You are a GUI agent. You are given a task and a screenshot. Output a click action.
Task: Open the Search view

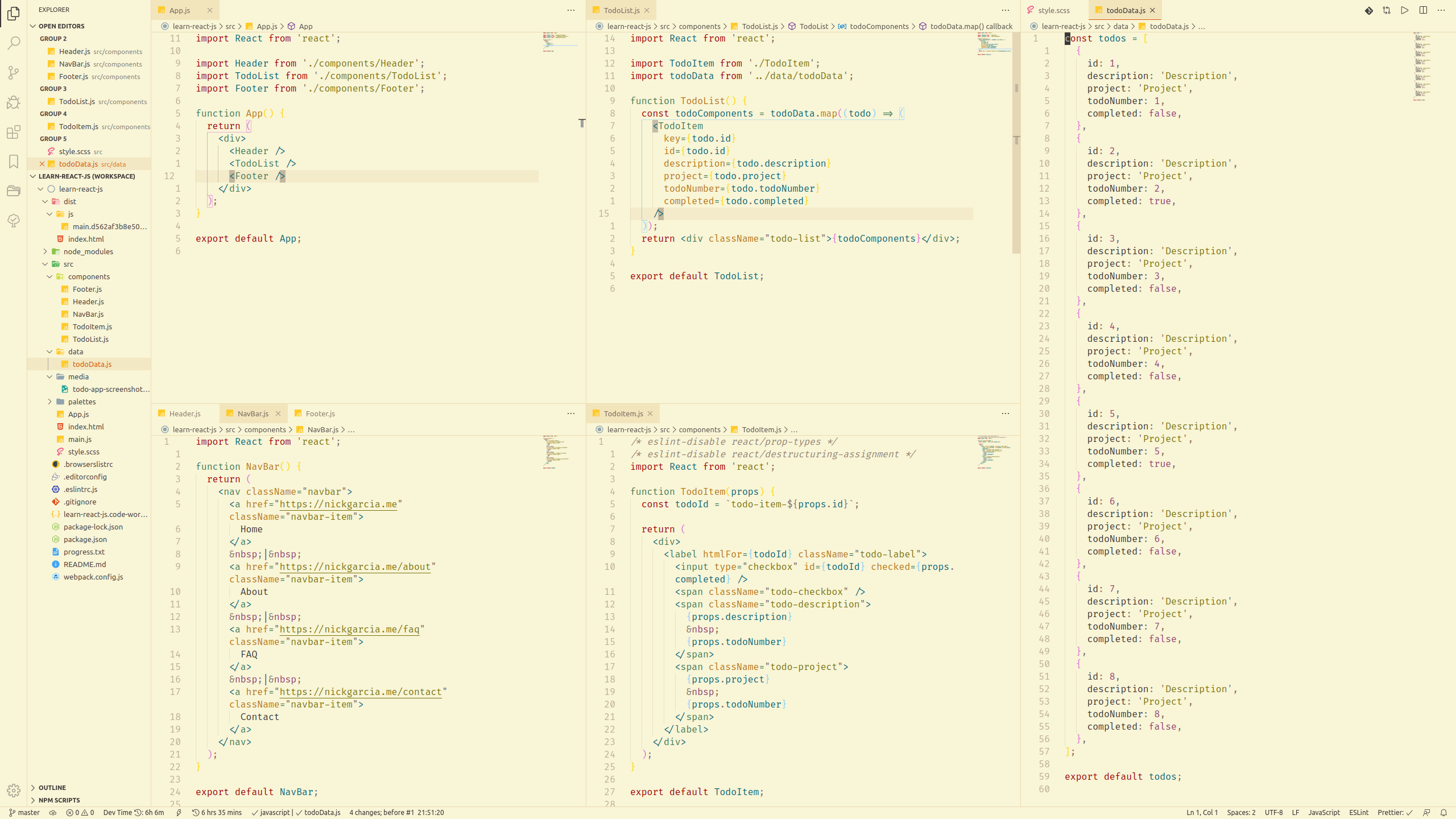[14, 43]
